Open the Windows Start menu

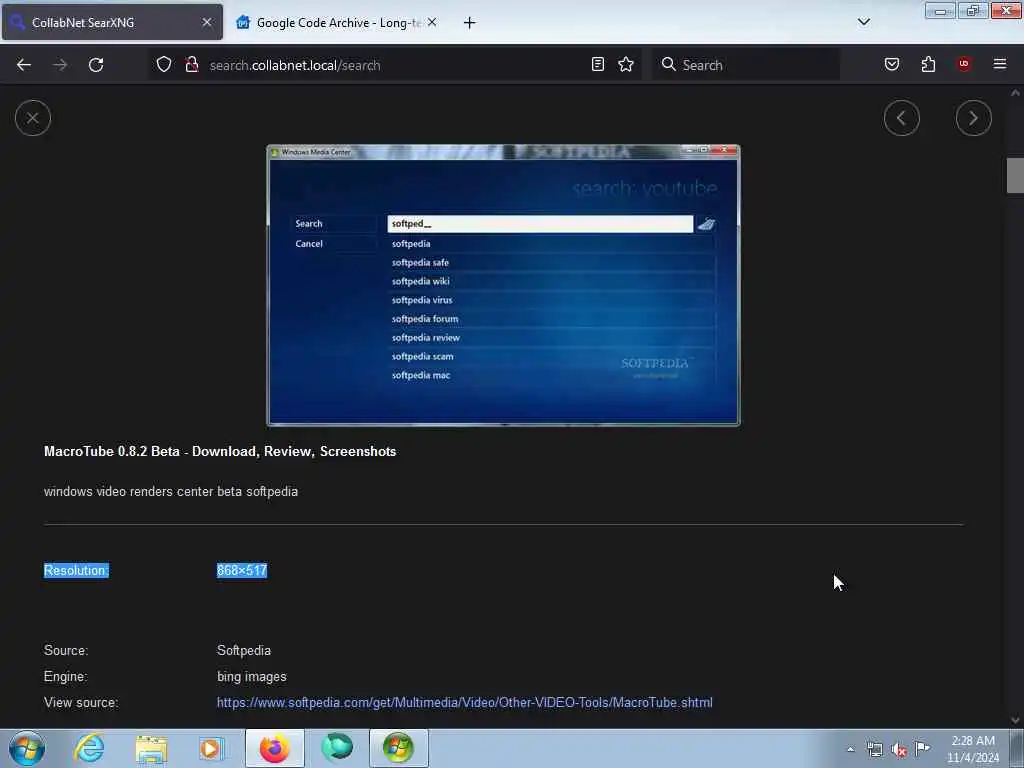click(27, 748)
